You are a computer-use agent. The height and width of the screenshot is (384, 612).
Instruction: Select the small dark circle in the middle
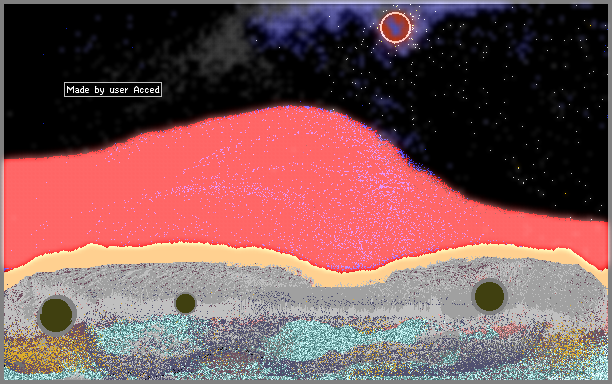[185, 303]
